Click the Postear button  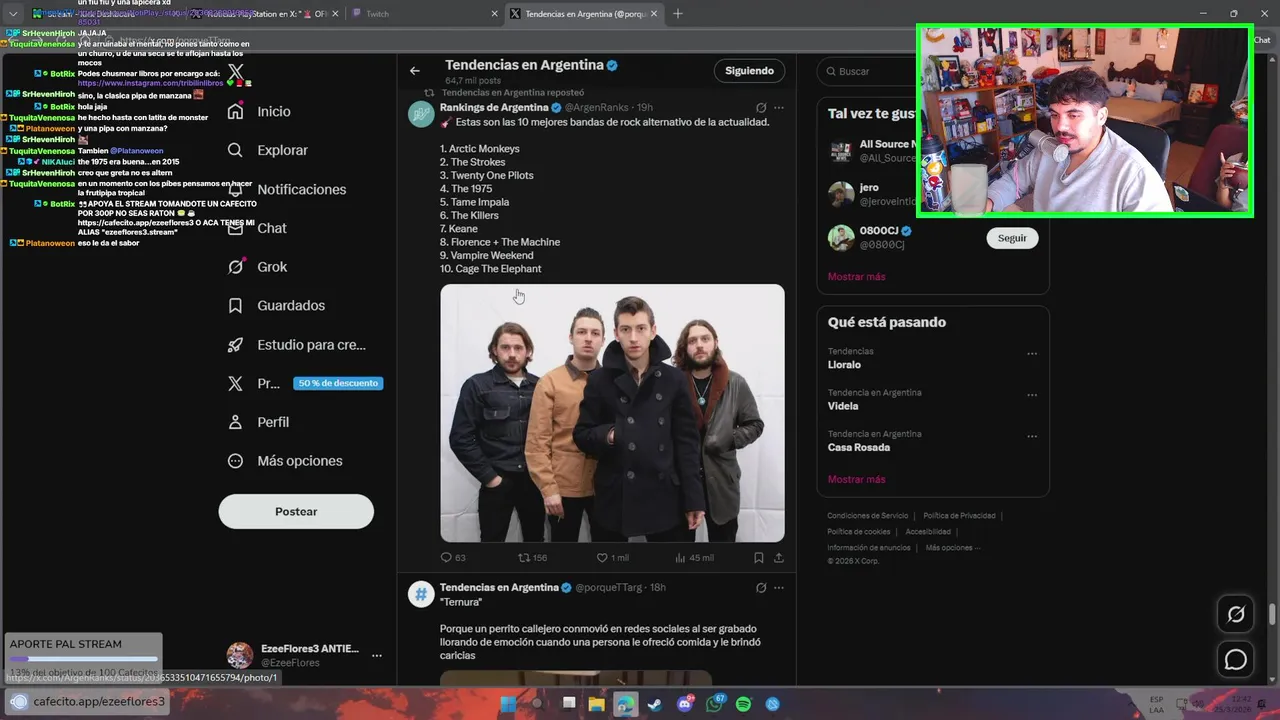tap(296, 511)
